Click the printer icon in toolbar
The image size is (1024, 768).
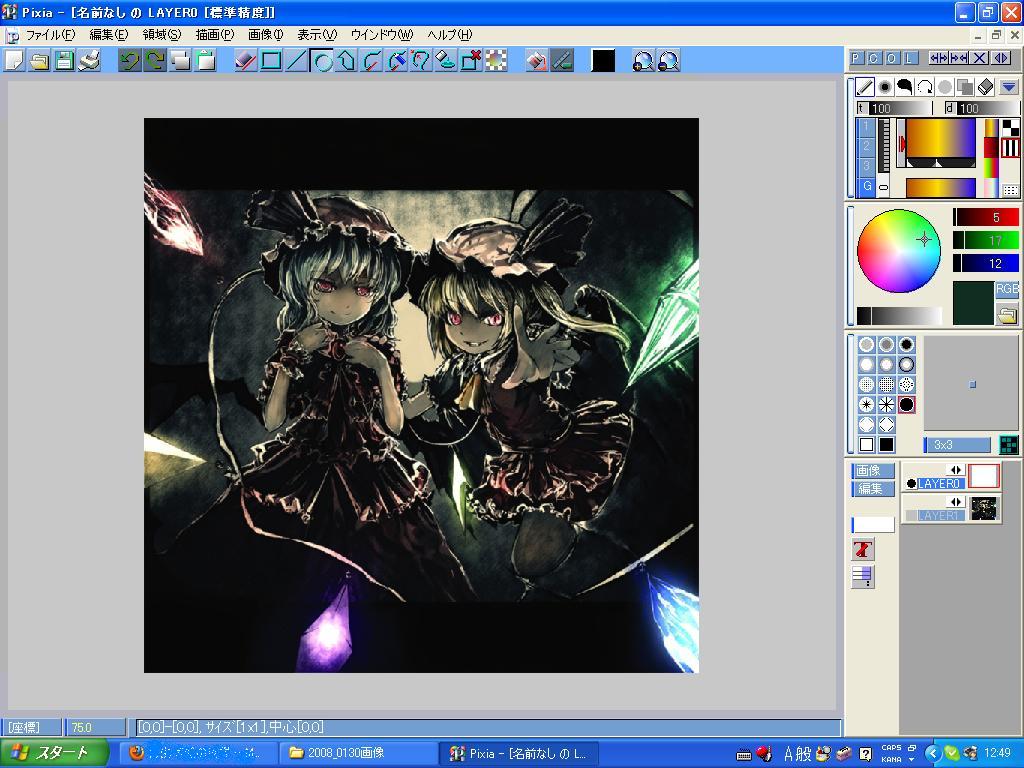tap(89, 61)
